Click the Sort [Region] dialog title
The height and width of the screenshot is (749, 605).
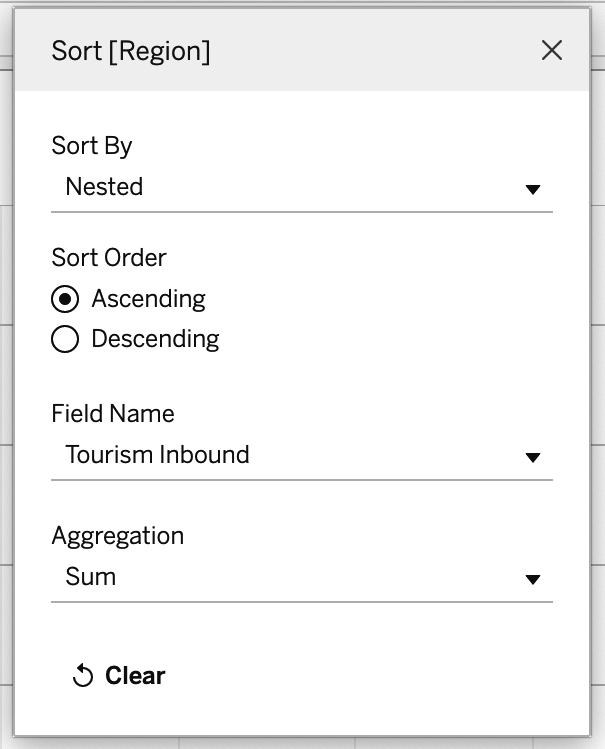pos(130,51)
